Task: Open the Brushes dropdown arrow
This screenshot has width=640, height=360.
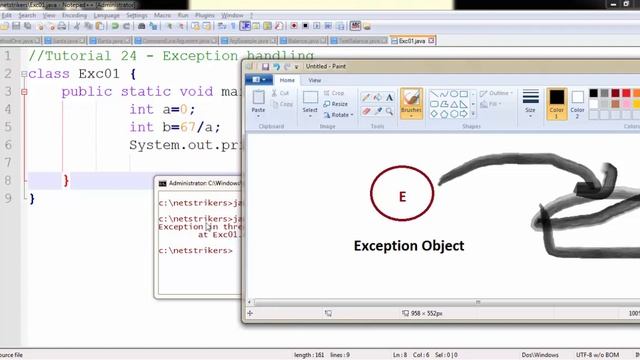Action: pos(411,116)
